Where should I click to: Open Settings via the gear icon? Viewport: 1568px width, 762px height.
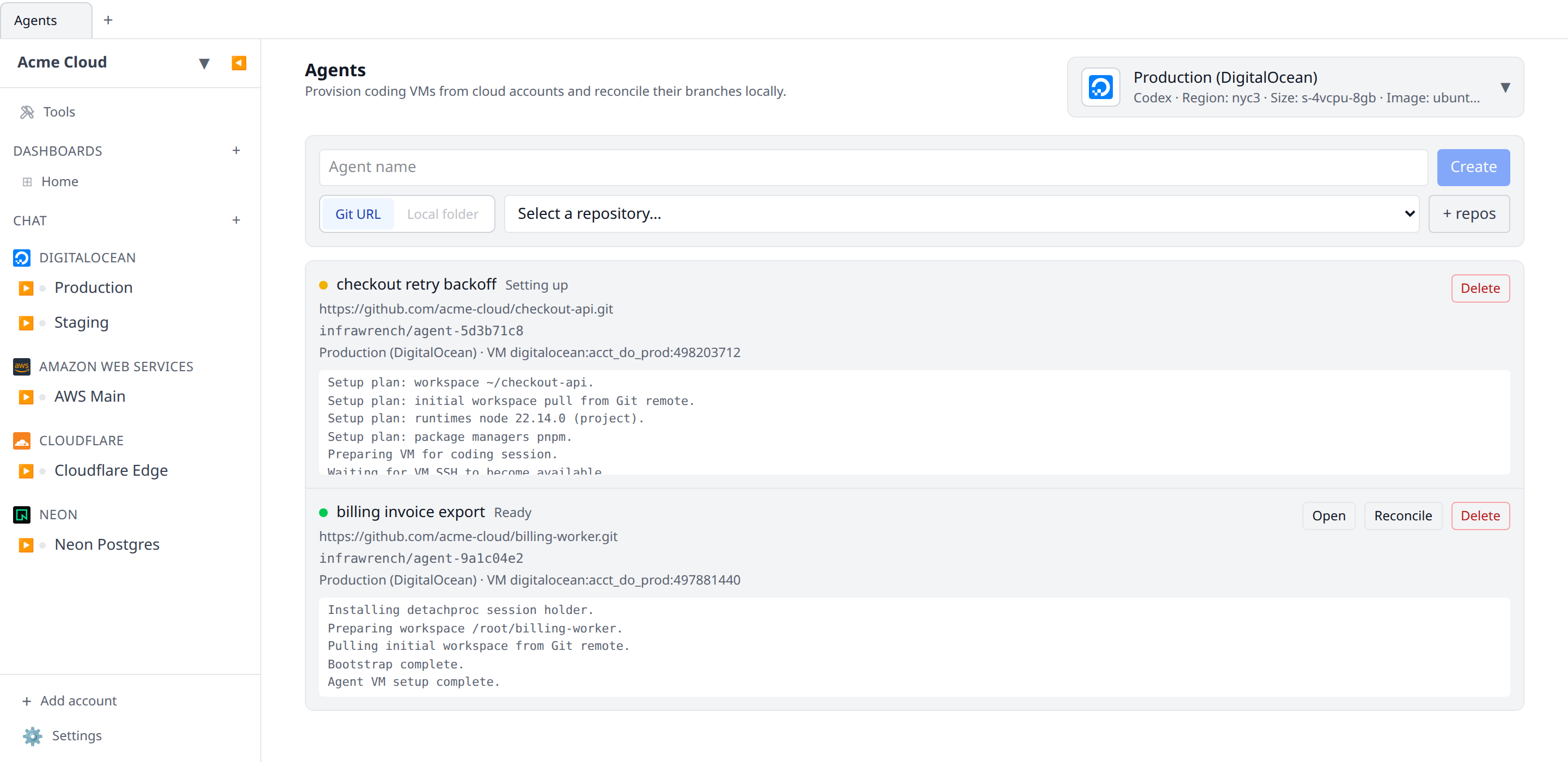(x=32, y=736)
